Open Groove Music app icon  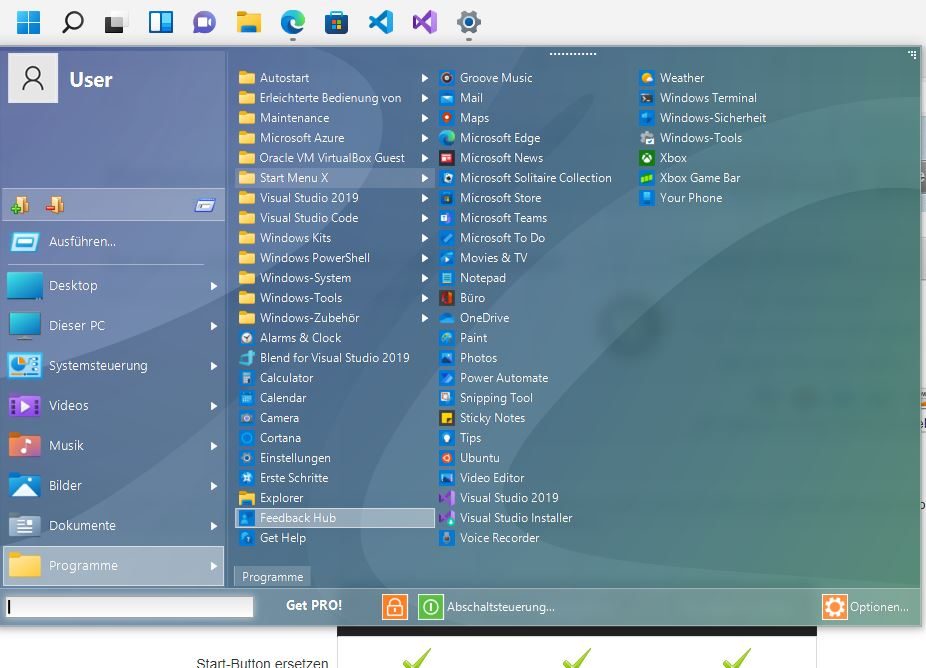click(x=447, y=78)
